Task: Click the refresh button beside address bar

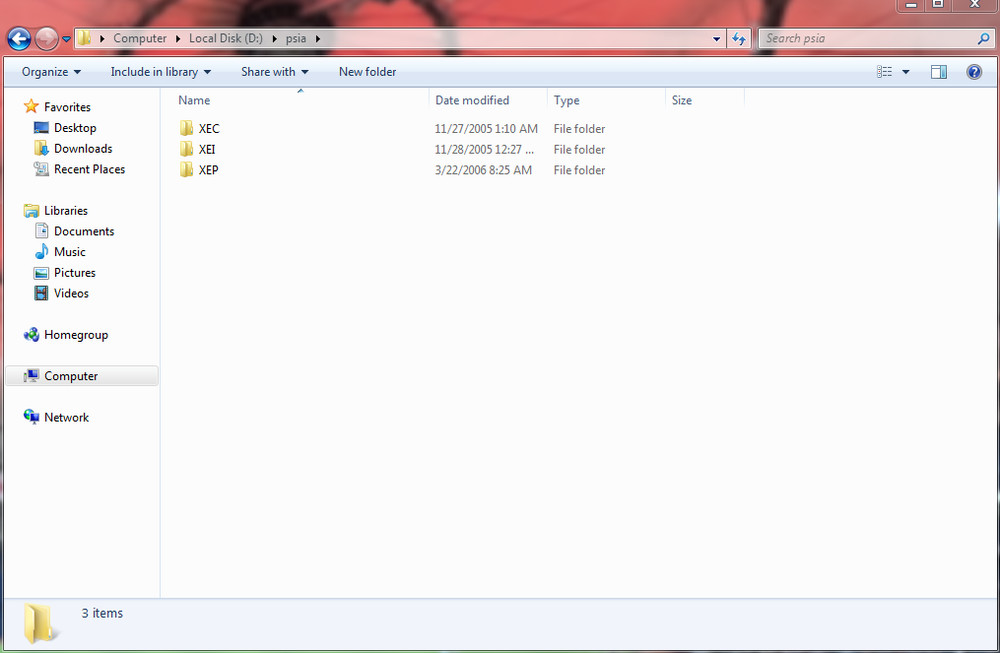Action: [739, 39]
